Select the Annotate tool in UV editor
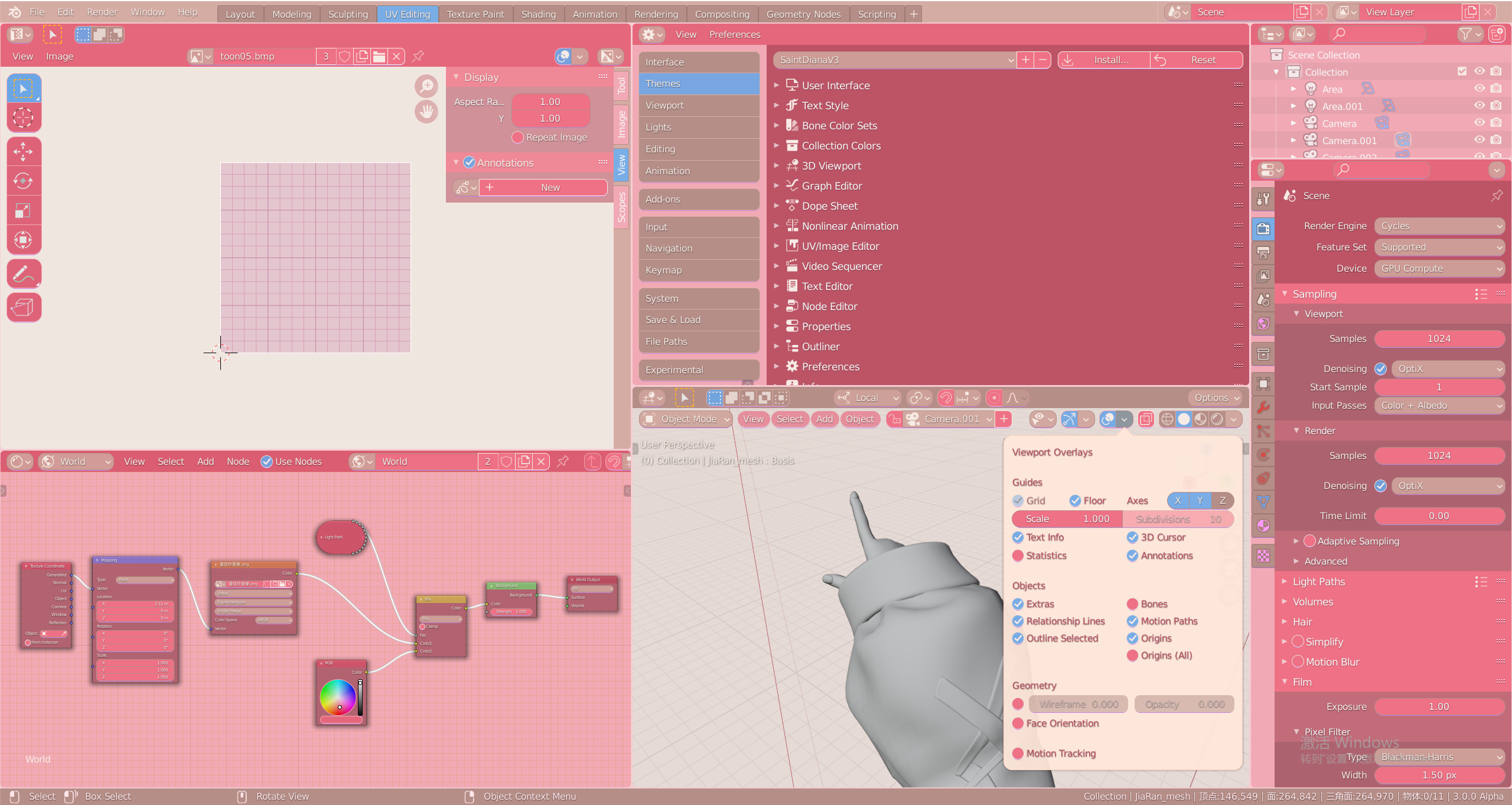 [x=23, y=274]
